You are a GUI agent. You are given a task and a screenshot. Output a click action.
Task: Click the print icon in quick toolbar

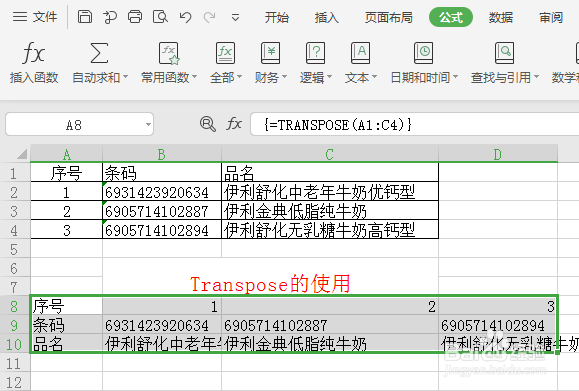[x=135, y=17]
